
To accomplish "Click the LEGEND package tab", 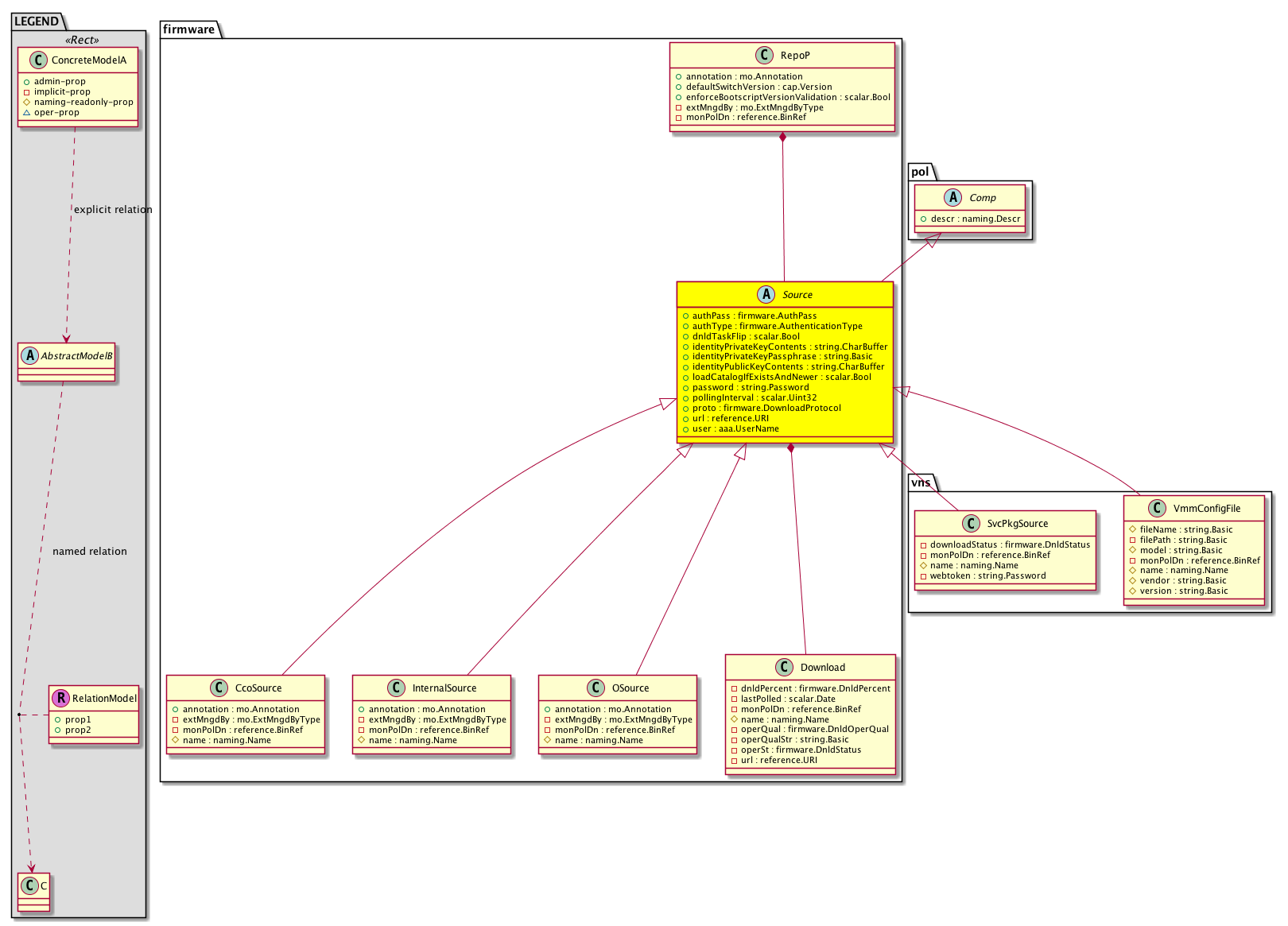I will [37, 21].
